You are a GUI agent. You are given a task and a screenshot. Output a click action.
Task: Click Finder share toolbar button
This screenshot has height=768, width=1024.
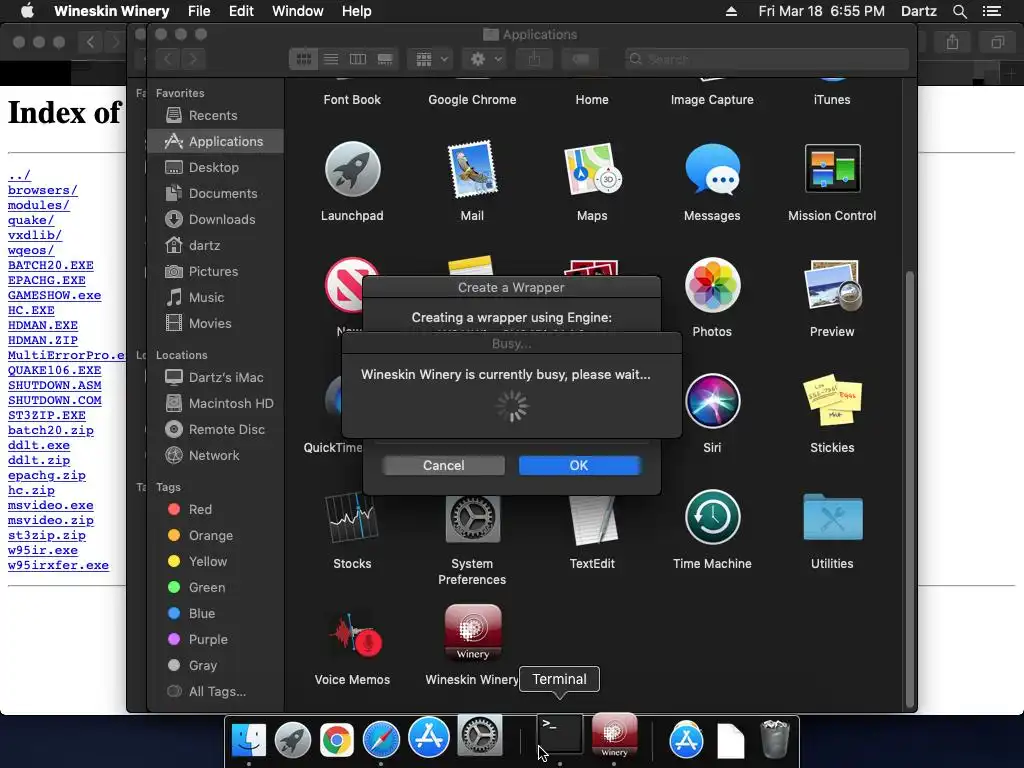pos(534,59)
